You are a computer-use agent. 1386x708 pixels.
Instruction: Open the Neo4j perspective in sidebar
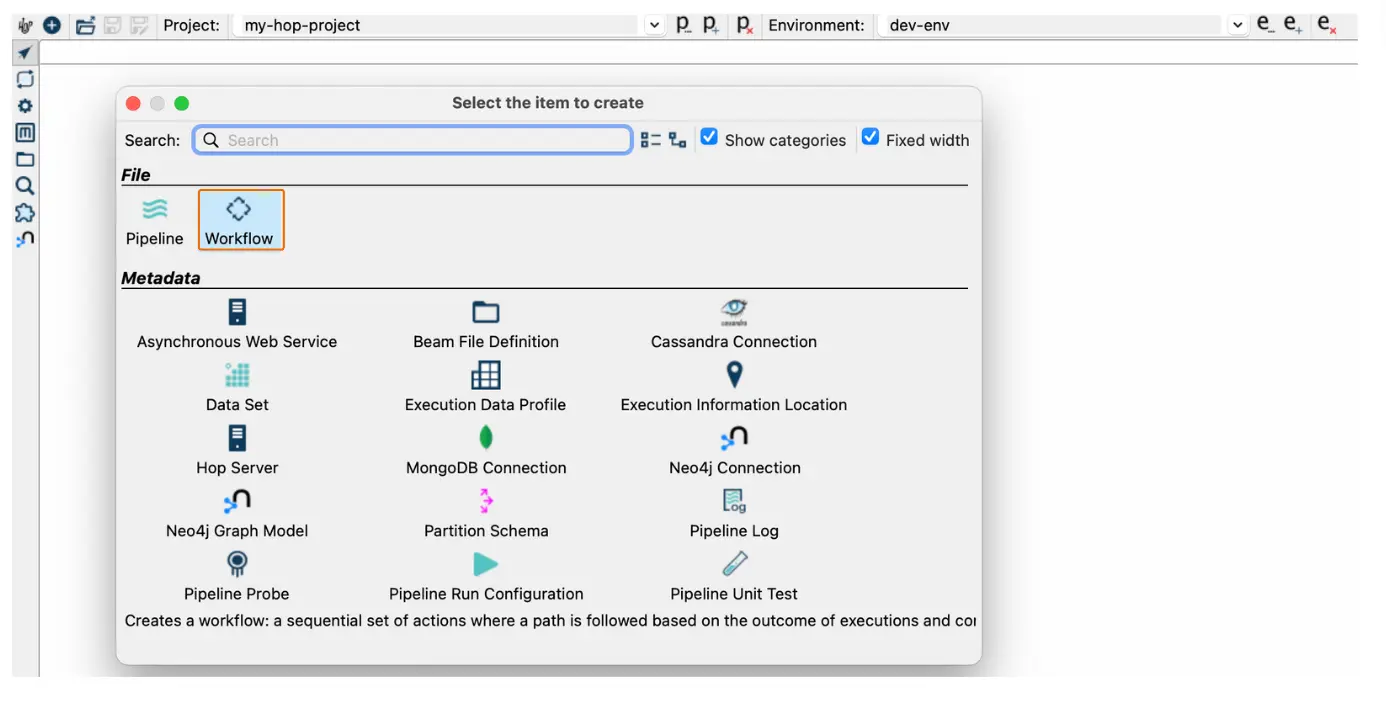25,239
